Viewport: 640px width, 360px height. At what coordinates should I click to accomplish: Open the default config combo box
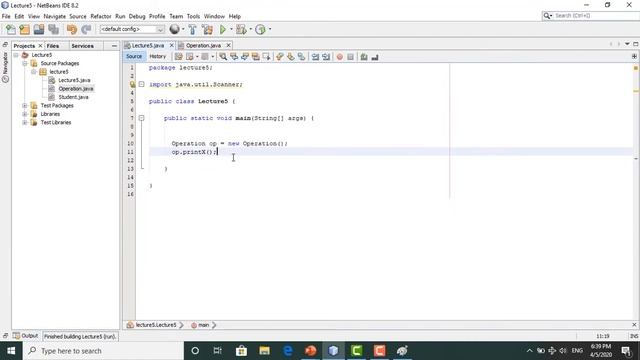[x=132, y=29]
